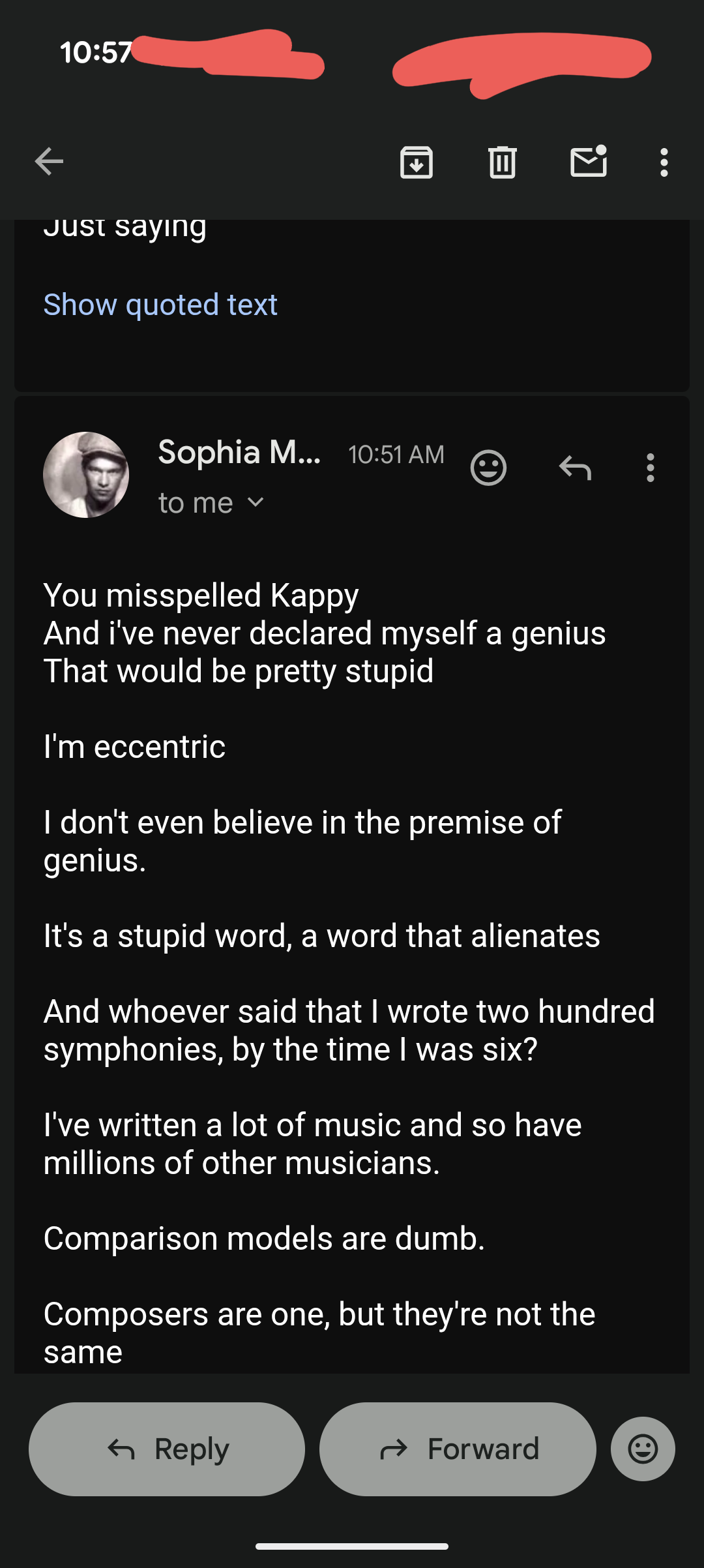Tap the home gesture bar
This screenshot has height=1568, width=704.
352,1546
